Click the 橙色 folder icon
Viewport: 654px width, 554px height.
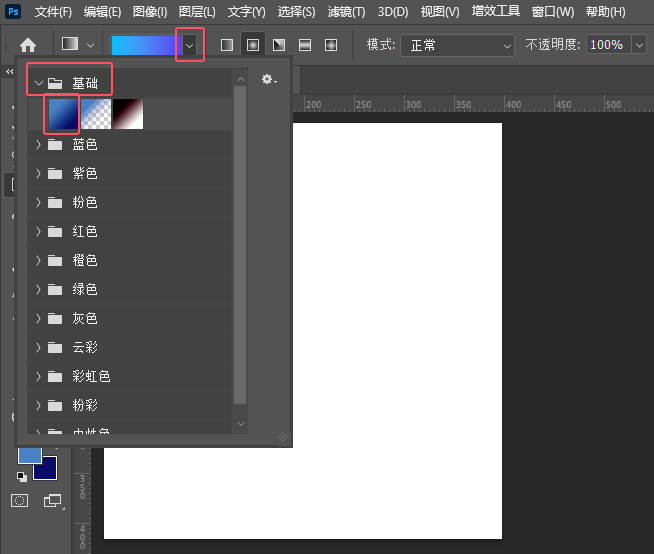coord(55,261)
